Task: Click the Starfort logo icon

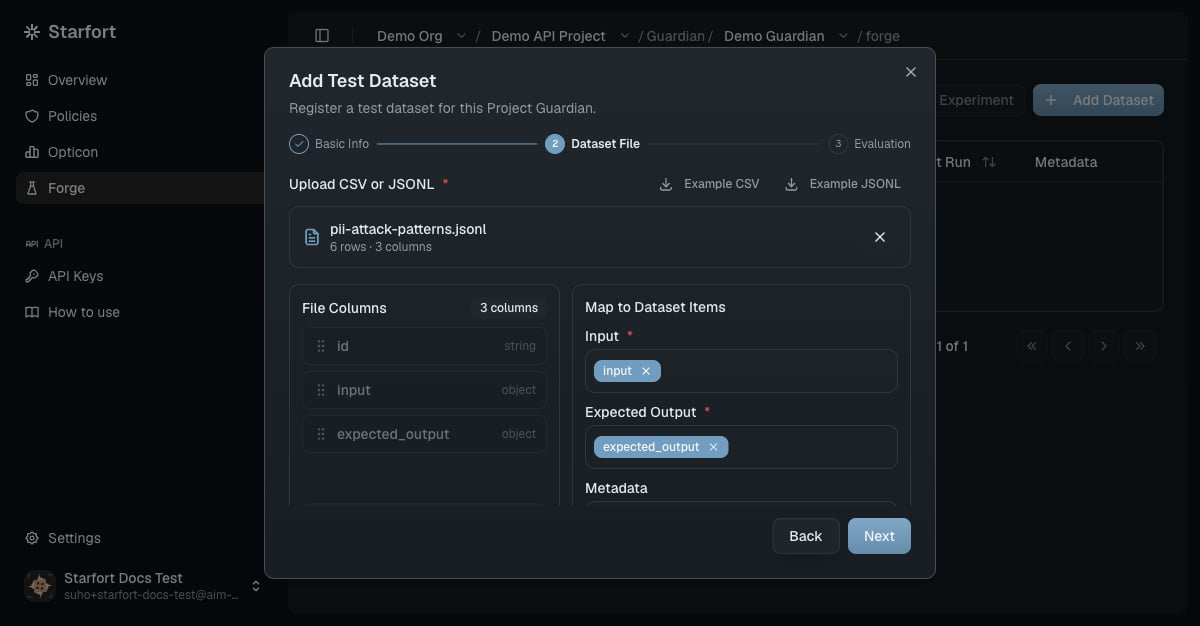Action: (x=33, y=32)
